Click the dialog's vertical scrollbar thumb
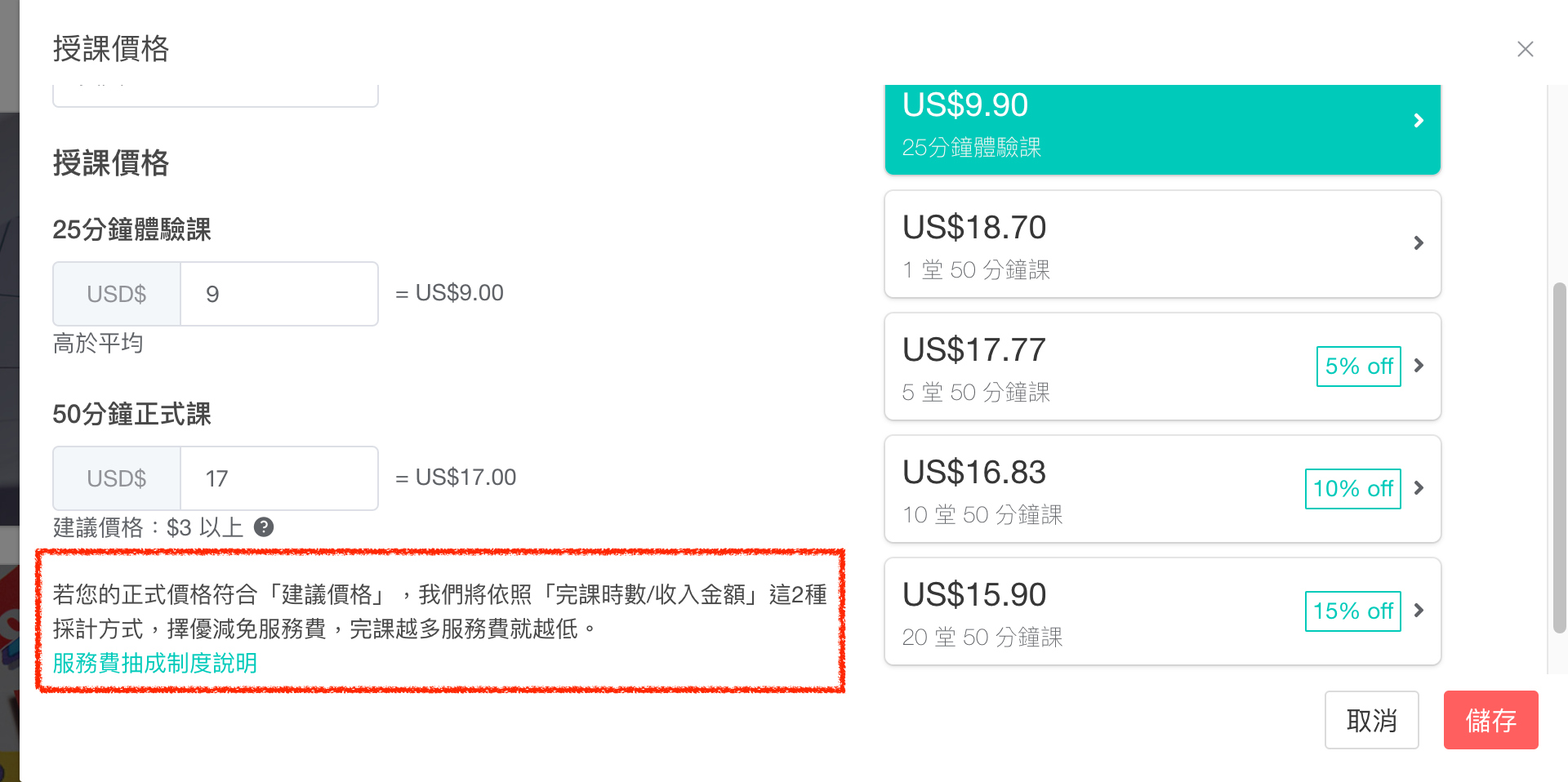 pos(1559,457)
